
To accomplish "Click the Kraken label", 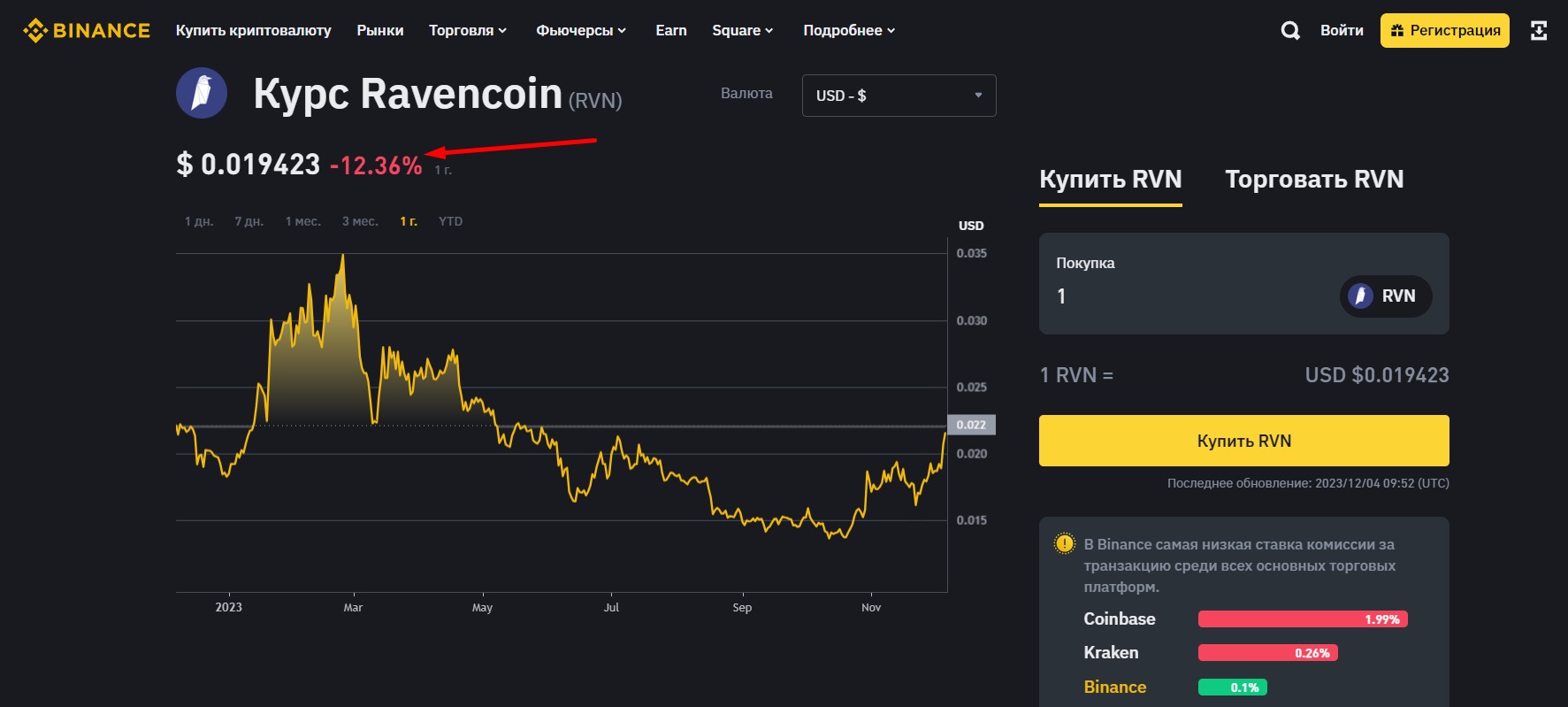I will (x=1112, y=653).
